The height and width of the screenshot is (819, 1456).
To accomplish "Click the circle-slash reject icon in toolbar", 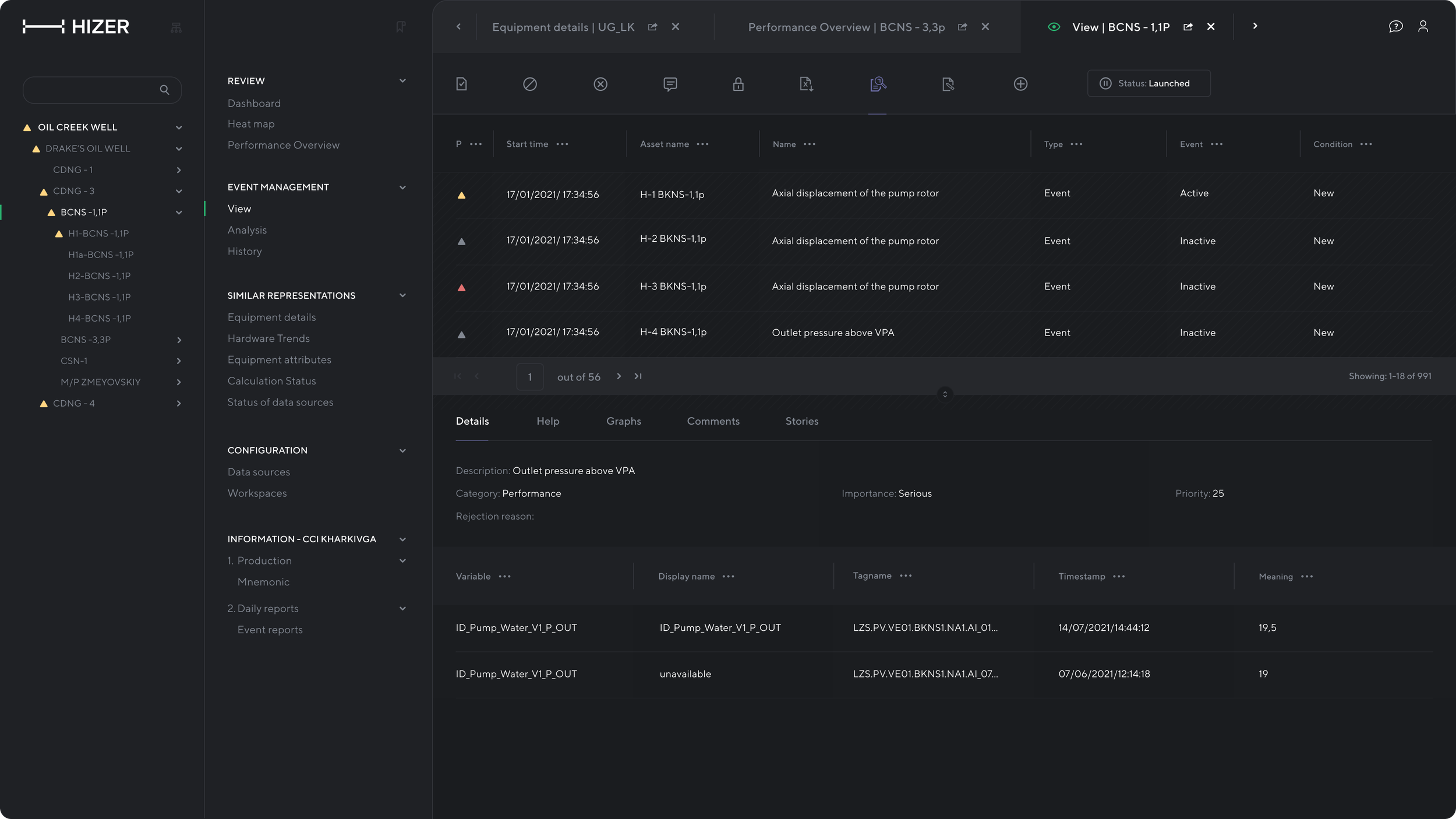I will pyautogui.click(x=529, y=84).
